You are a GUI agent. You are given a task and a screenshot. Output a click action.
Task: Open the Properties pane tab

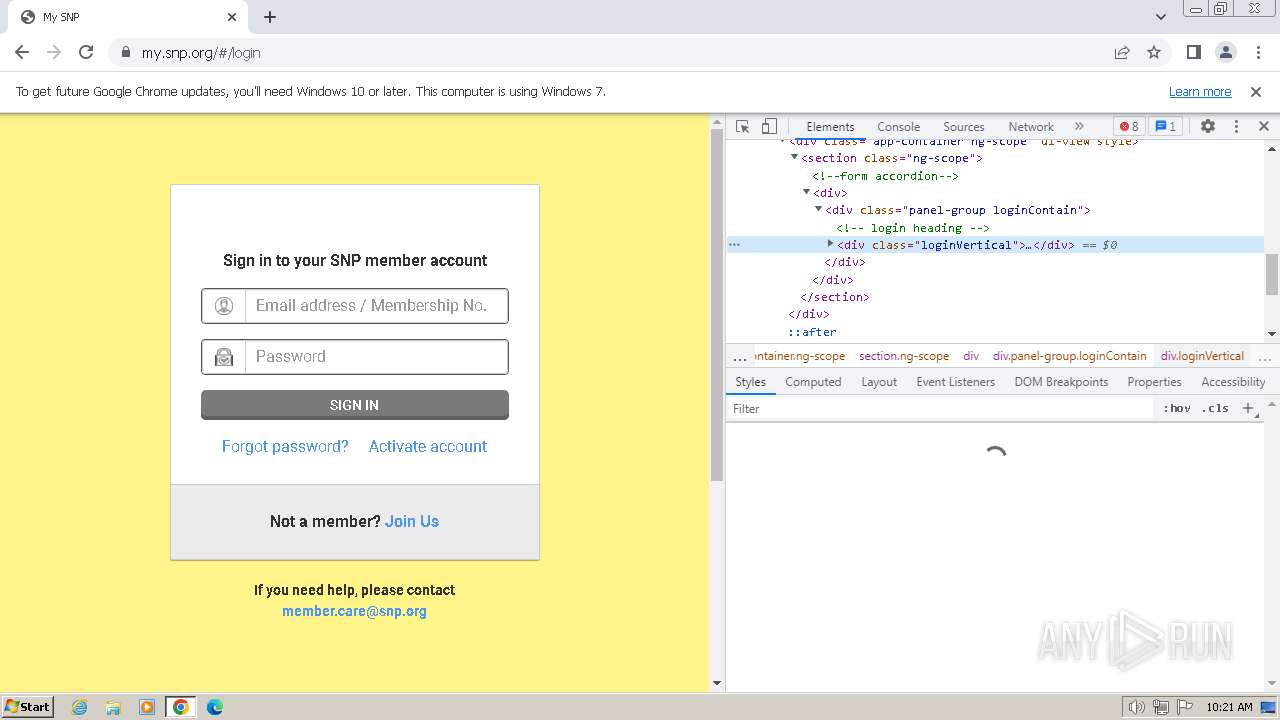1154,382
